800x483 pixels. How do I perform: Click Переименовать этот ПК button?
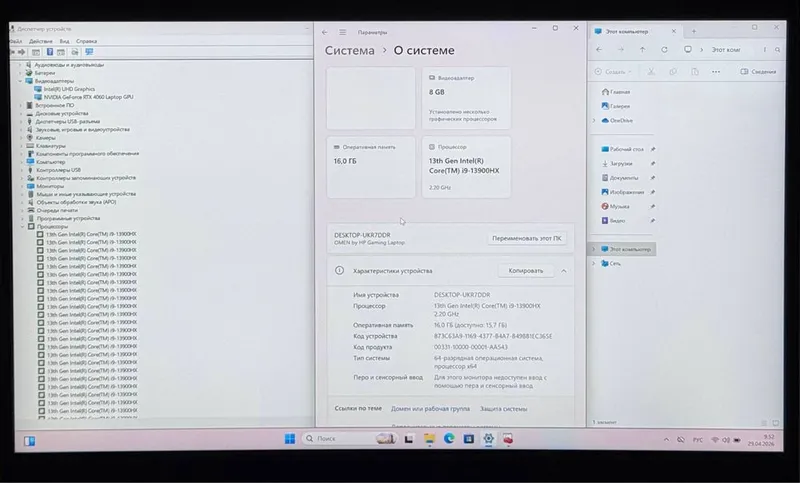point(527,238)
